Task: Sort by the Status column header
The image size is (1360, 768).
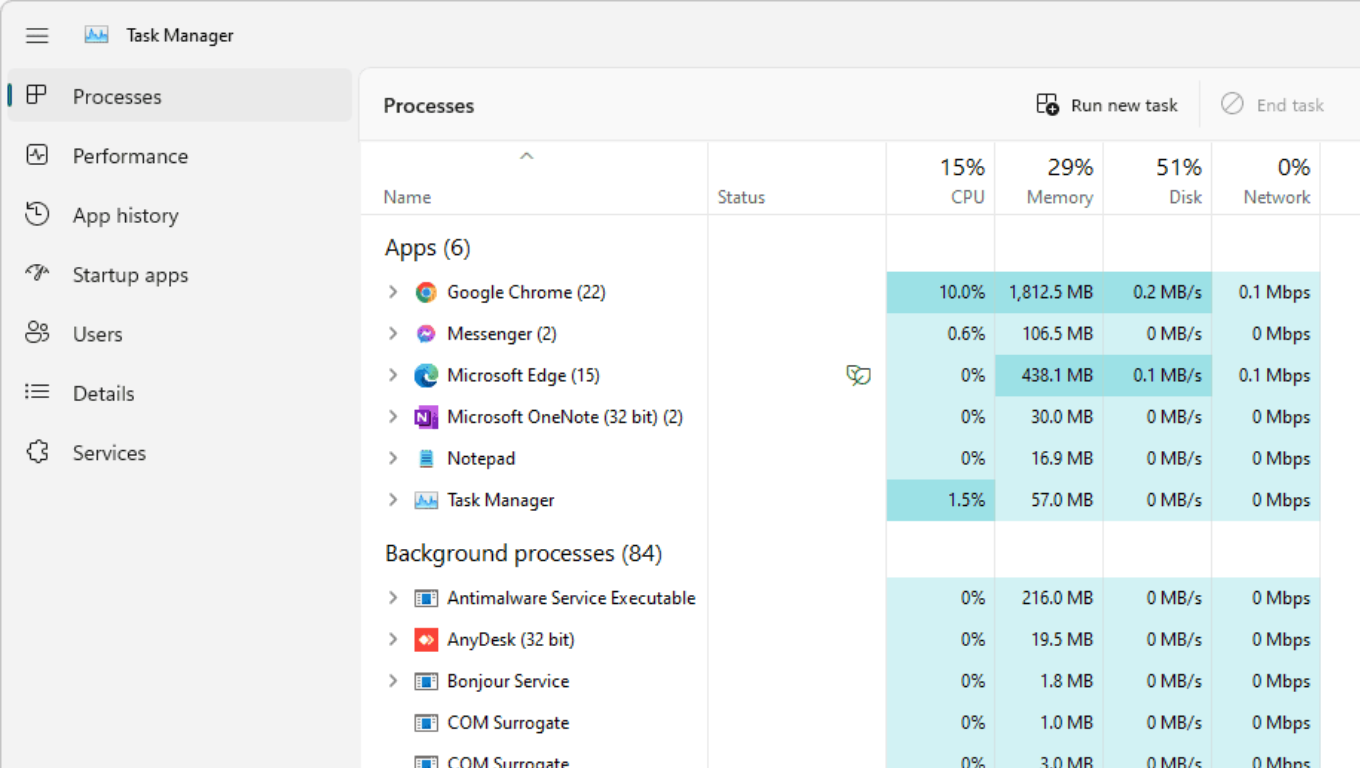Action: coord(741,197)
